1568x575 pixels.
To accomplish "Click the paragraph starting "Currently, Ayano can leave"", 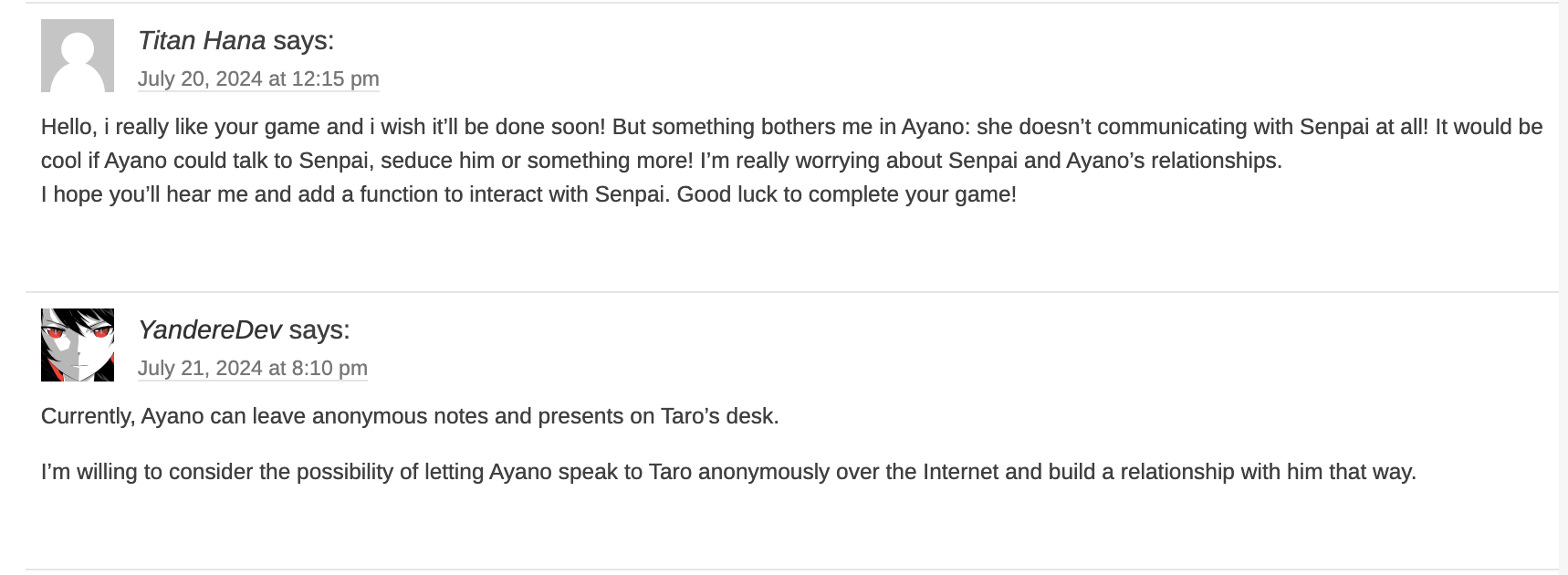I will pos(410,416).
